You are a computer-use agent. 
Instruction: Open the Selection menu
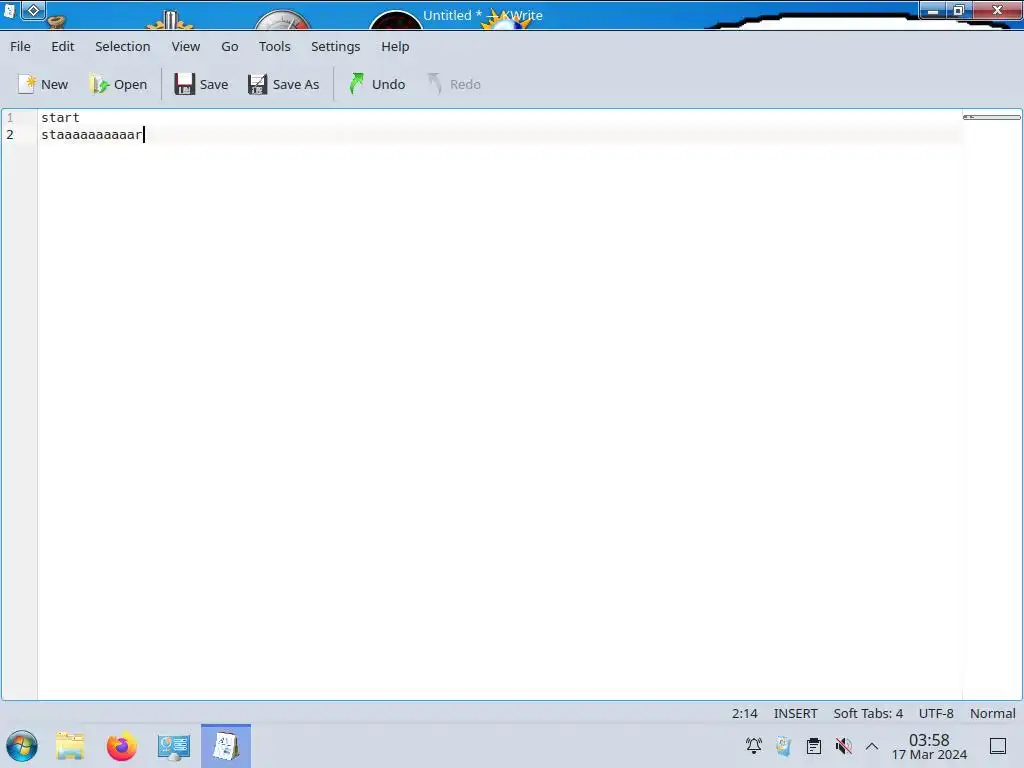pyautogui.click(x=123, y=46)
